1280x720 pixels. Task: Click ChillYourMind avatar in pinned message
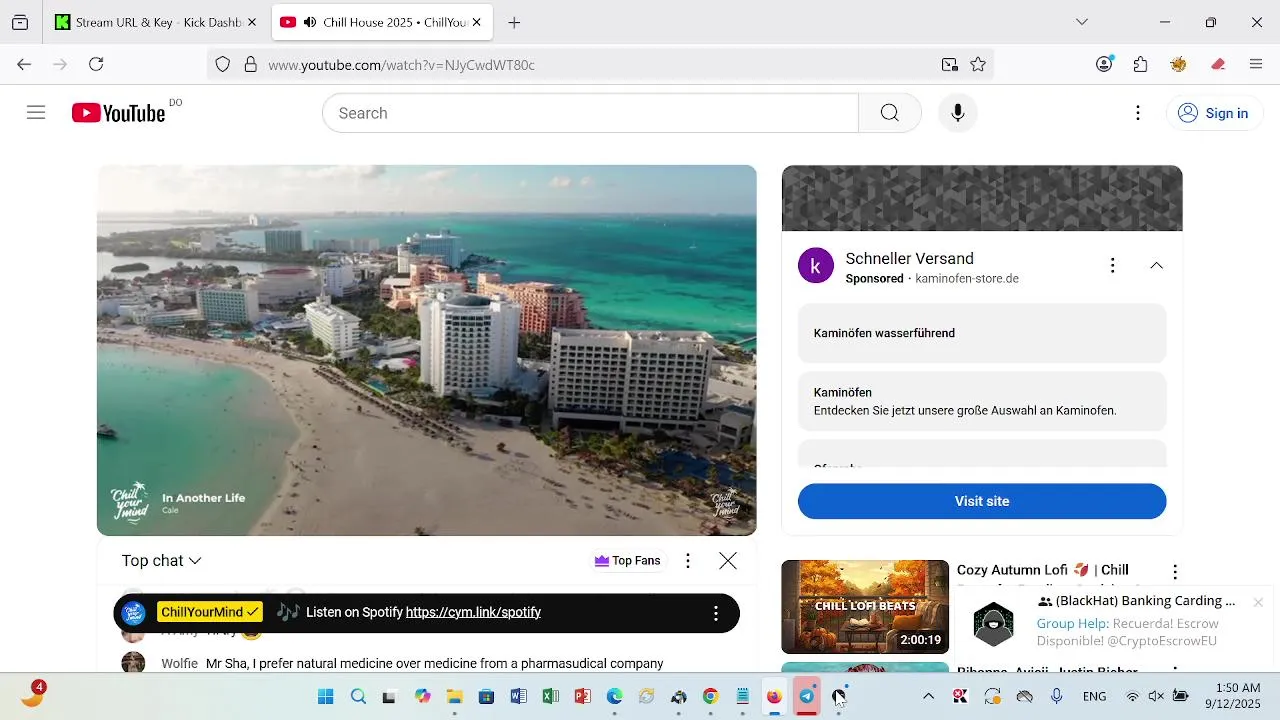pyautogui.click(x=133, y=613)
